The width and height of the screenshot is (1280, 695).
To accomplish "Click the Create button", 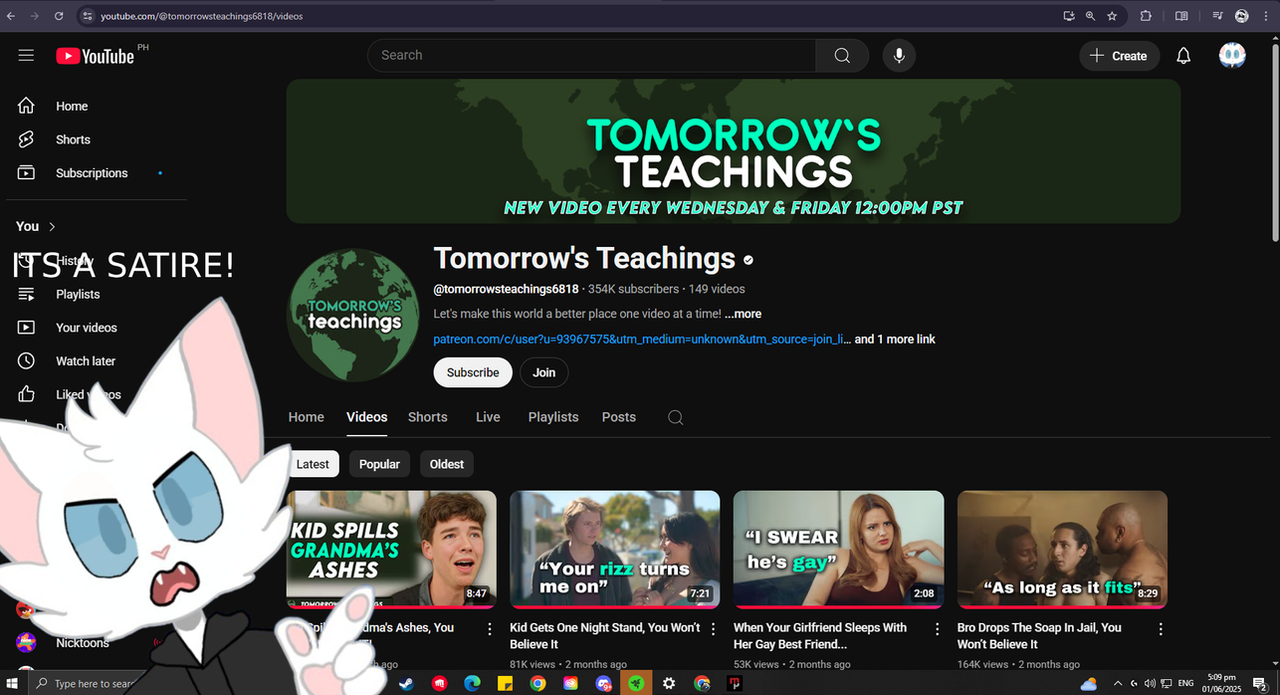I will pos(1119,56).
